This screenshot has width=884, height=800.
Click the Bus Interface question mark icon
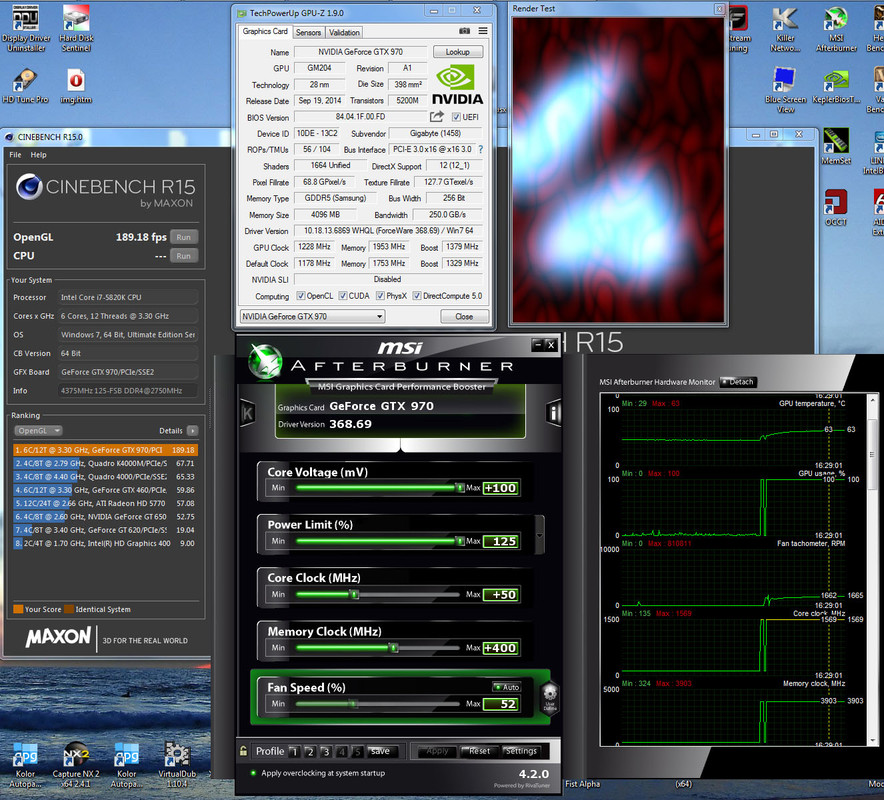tap(480, 149)
